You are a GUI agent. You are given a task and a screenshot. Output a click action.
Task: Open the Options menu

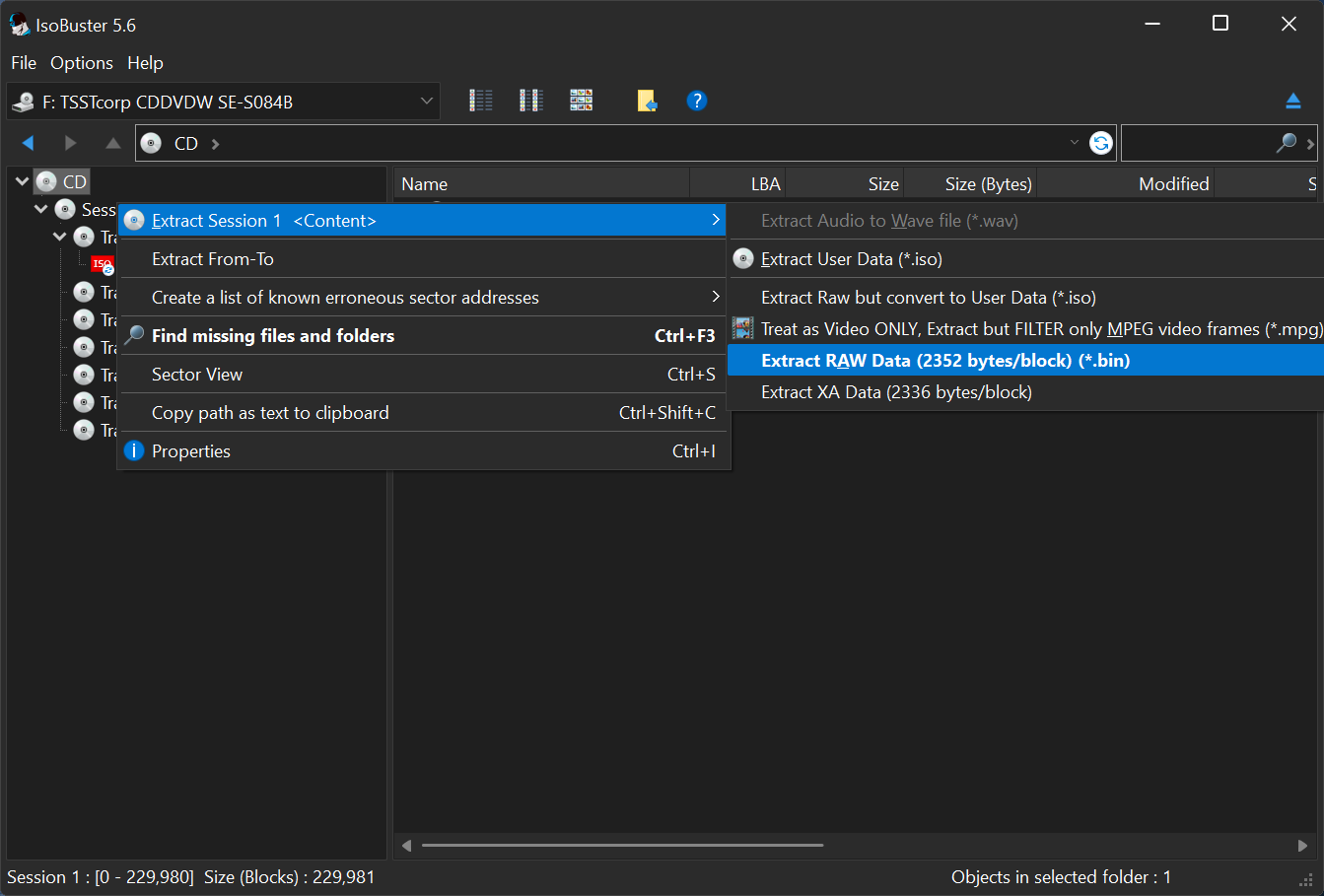[x=81, y=62]
